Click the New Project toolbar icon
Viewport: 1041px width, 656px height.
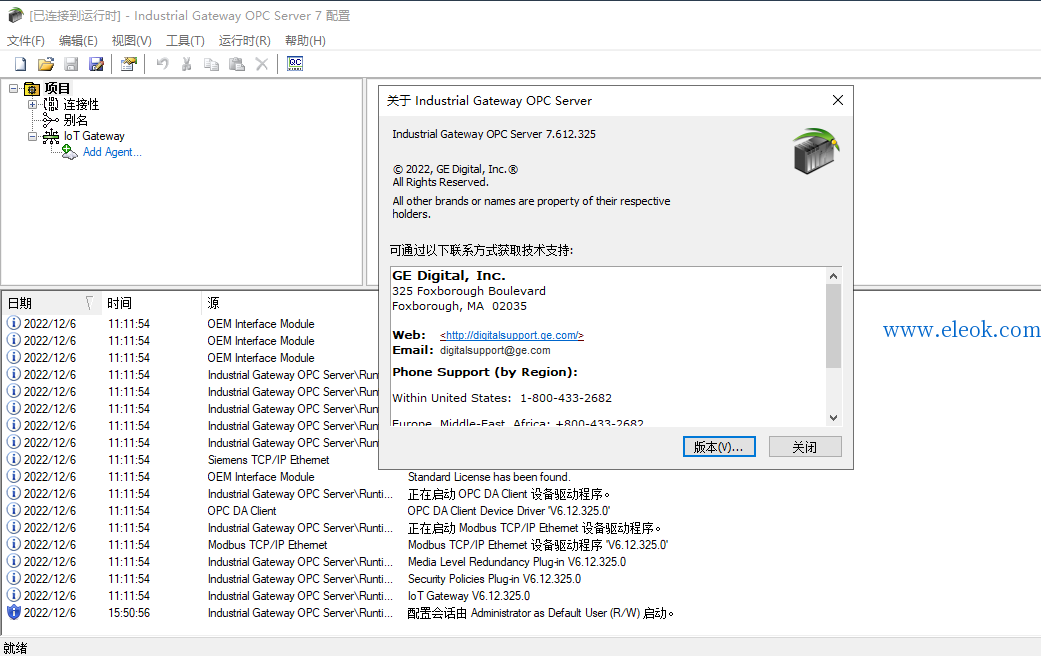pyautogui.click(x=21, y=64)
